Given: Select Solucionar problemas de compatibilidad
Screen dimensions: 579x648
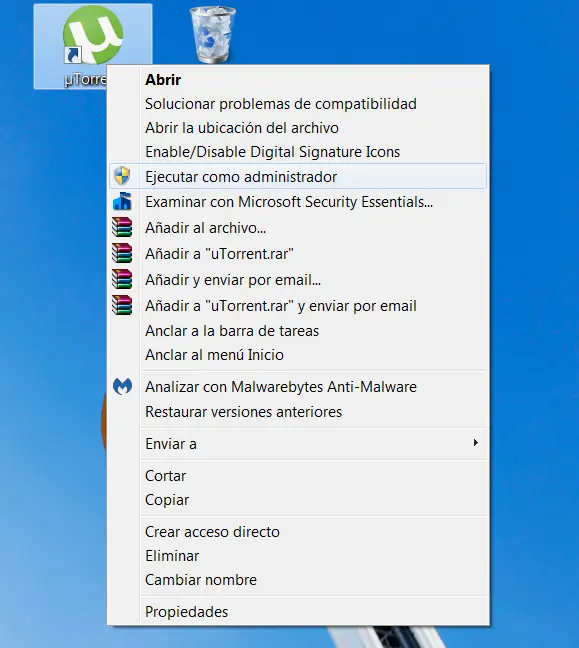Looking at the screenshot, I should tap(298, 104).
